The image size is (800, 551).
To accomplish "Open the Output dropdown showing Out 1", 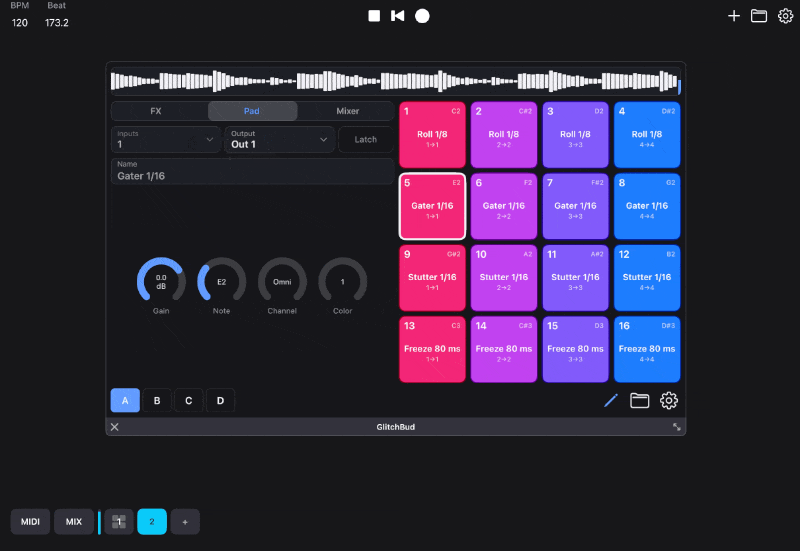I will 280,139.
